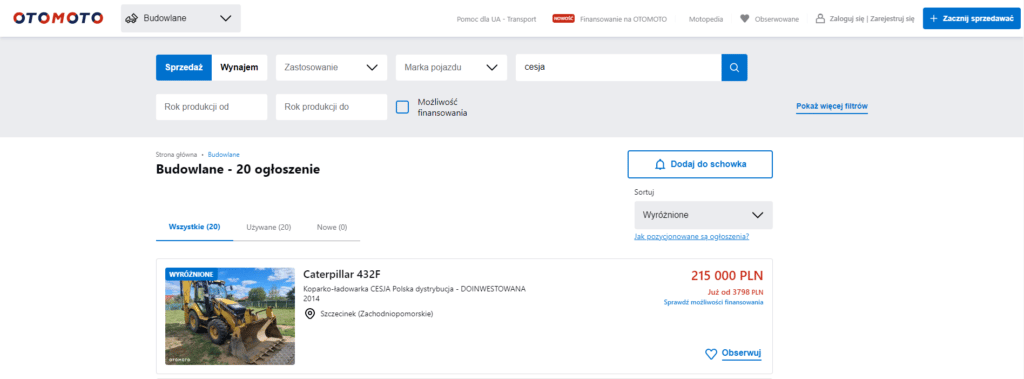Click the plus icon in Zacznij sprzedawać
Image resolution: width=1024 pixels, height=379 pixels.
(933, 19)
